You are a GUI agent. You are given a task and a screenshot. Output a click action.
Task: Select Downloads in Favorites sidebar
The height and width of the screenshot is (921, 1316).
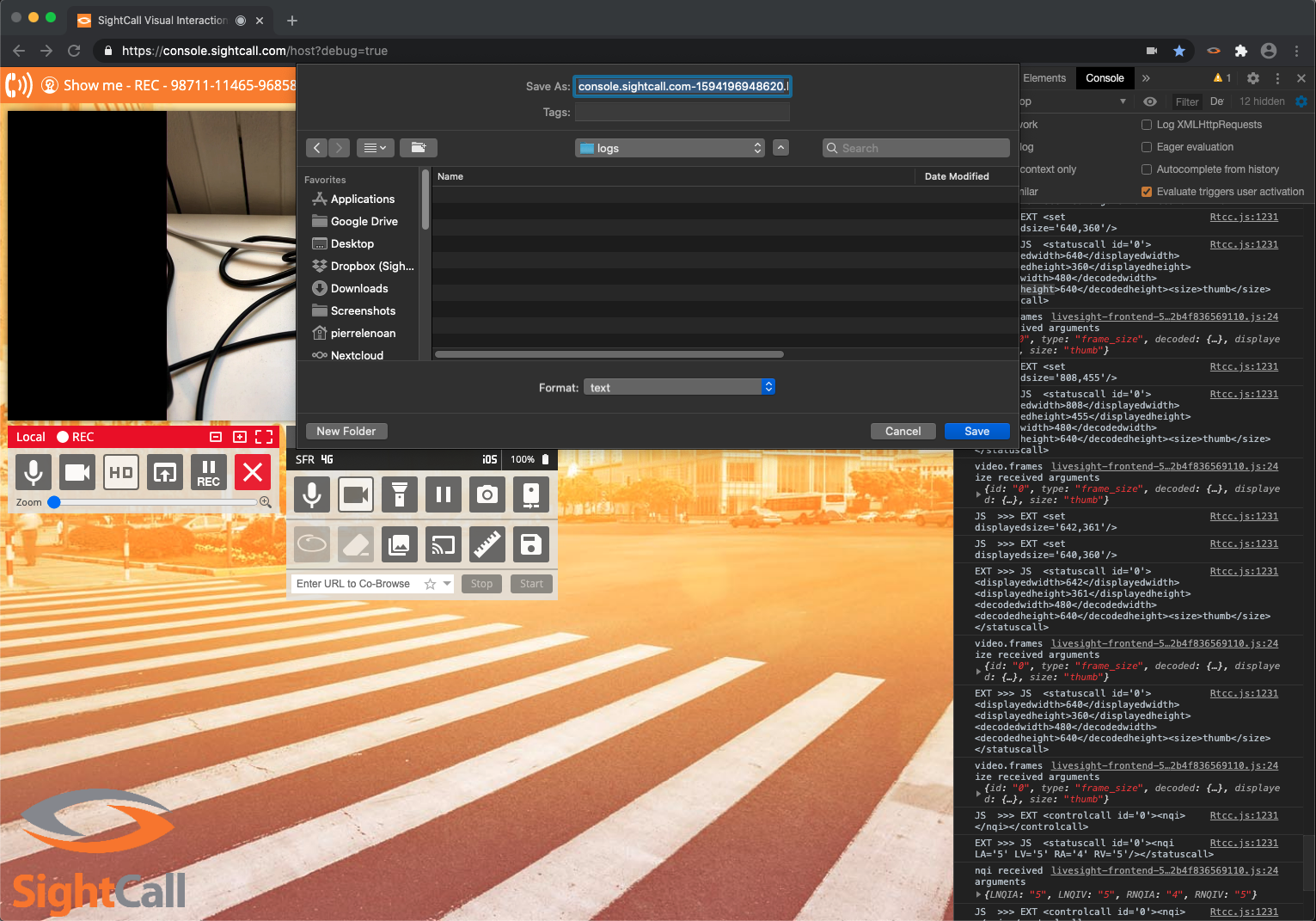click(359, 288)
